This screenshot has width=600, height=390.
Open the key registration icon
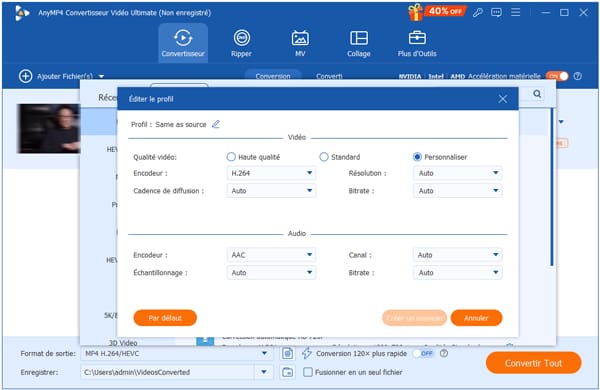(477, 13)
